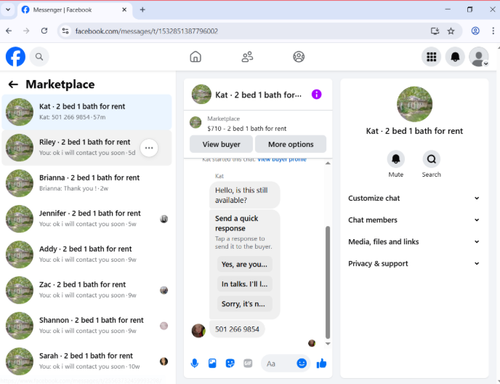
Task: Send quick reply 'In talks. I'll l...'
Action: (245, 284)
